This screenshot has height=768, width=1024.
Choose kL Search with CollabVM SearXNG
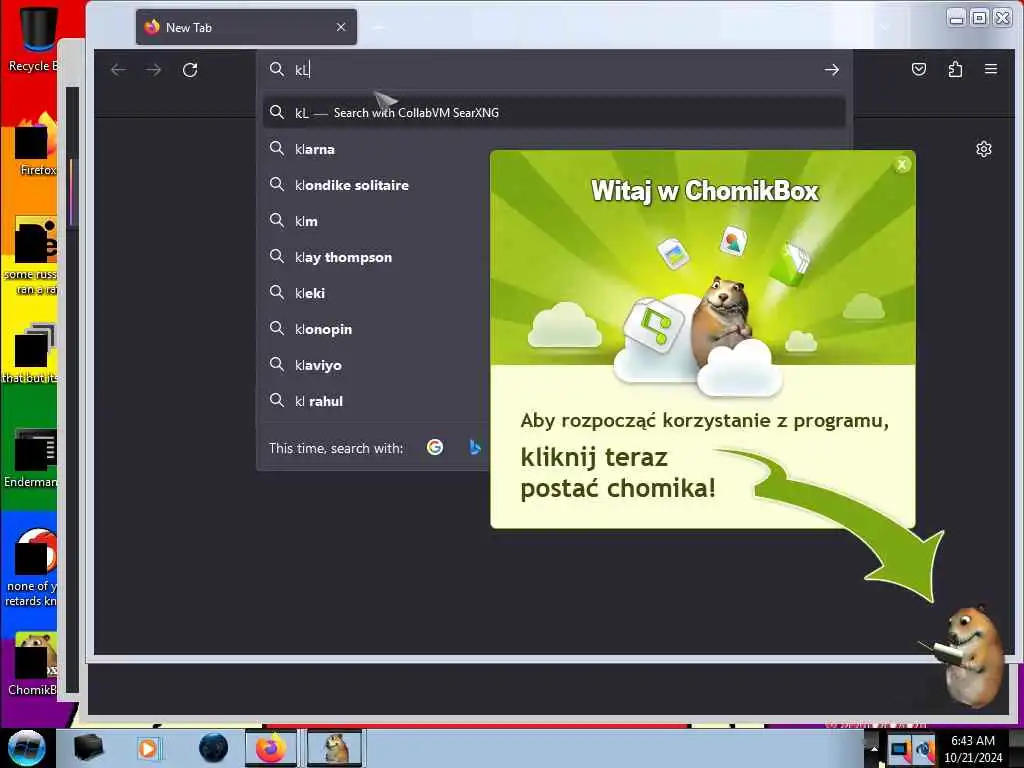tap(554, 112)
